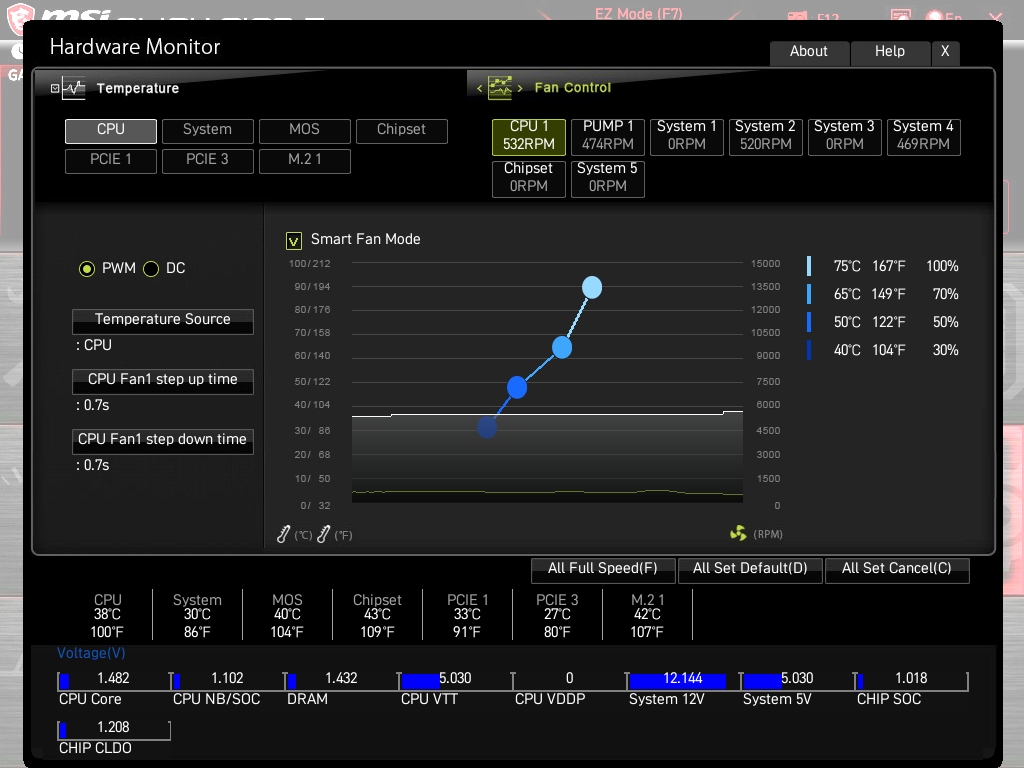Click the 40°C legend color swatch
The image size is (1024, 768).
coord(809,350)
